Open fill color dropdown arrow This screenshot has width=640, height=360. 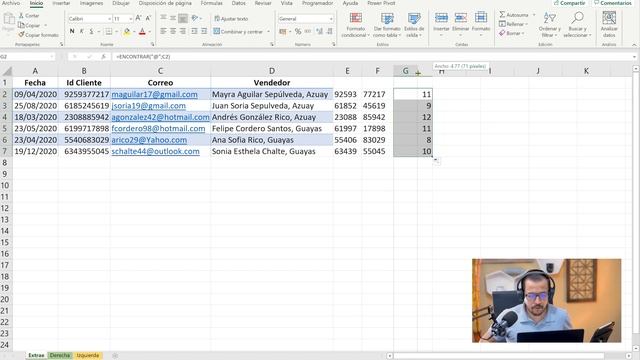[x=134, y=31]
